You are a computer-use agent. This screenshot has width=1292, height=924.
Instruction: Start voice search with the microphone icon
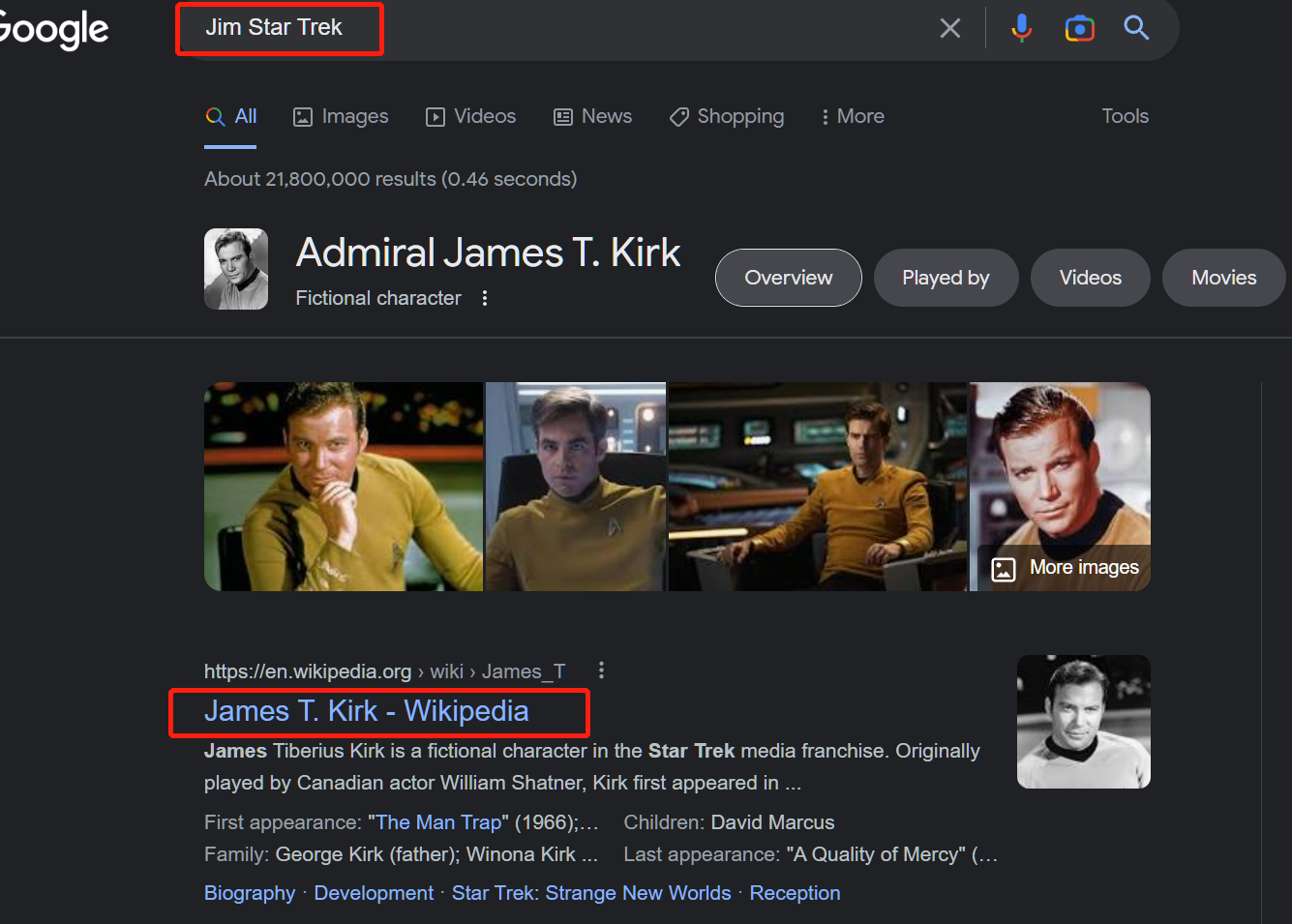(x=1021, y=28)
